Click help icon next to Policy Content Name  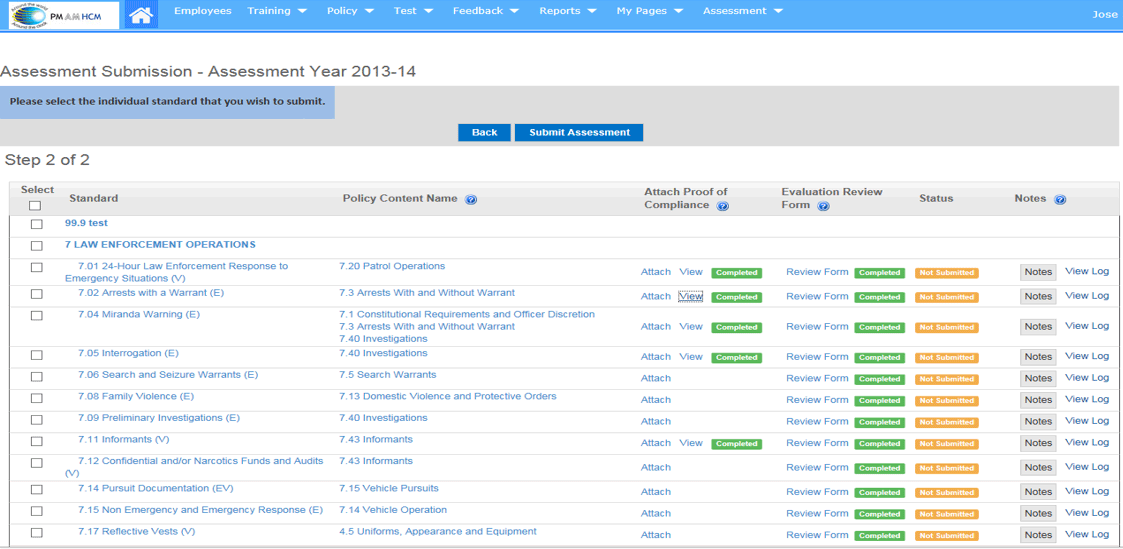pos(471,199)
